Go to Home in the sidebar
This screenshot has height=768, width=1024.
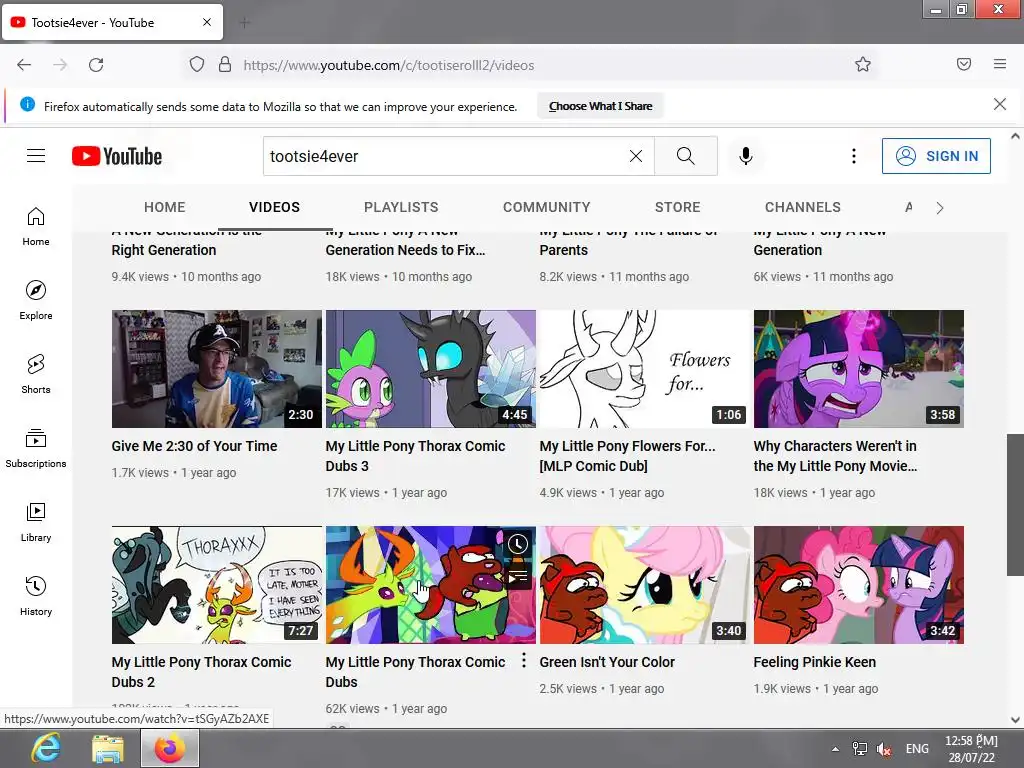point(36,226)
